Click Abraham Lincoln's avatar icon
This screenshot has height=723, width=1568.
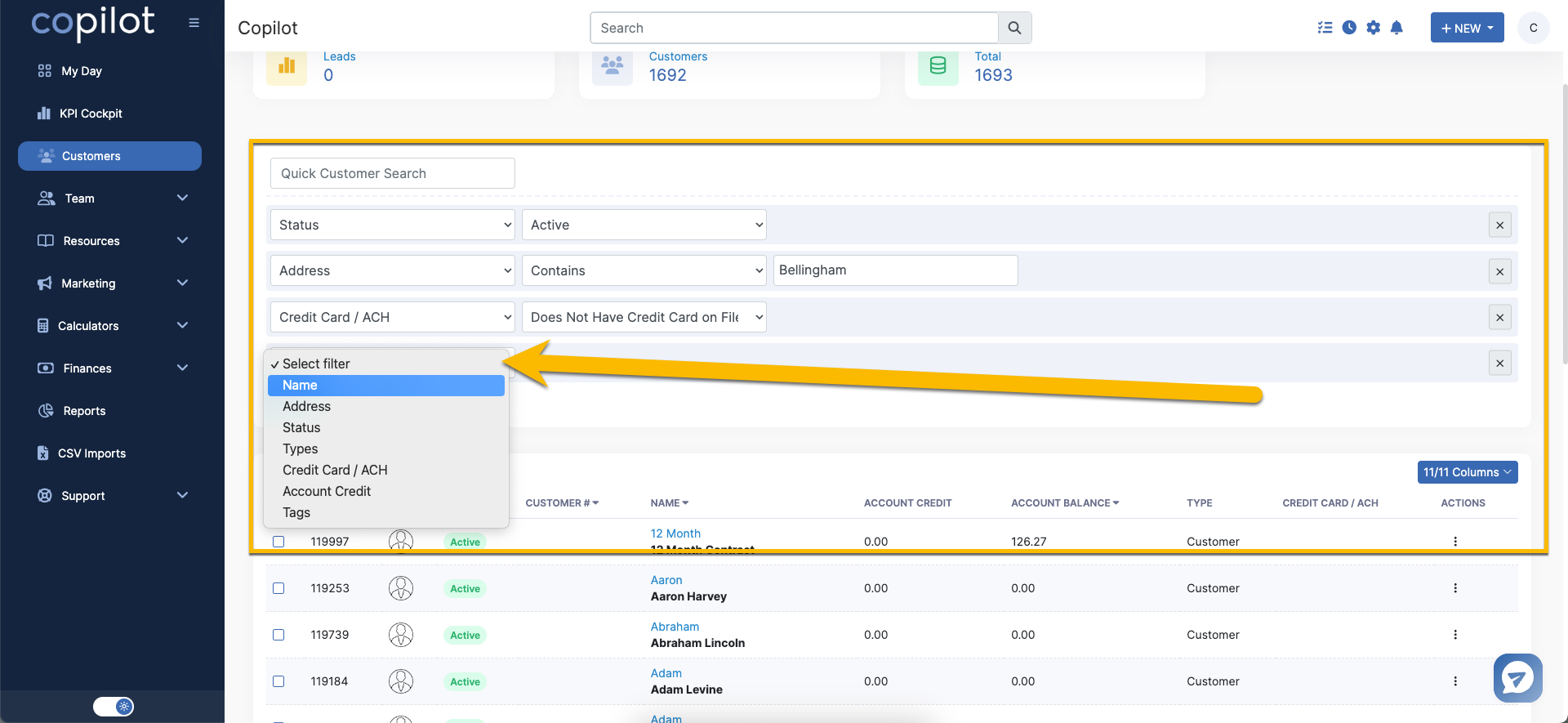(x=401, y=635)
